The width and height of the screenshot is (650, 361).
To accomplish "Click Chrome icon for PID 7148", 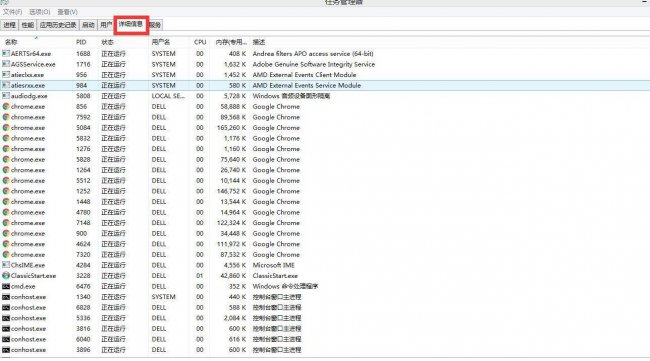I will pos(6,223).
